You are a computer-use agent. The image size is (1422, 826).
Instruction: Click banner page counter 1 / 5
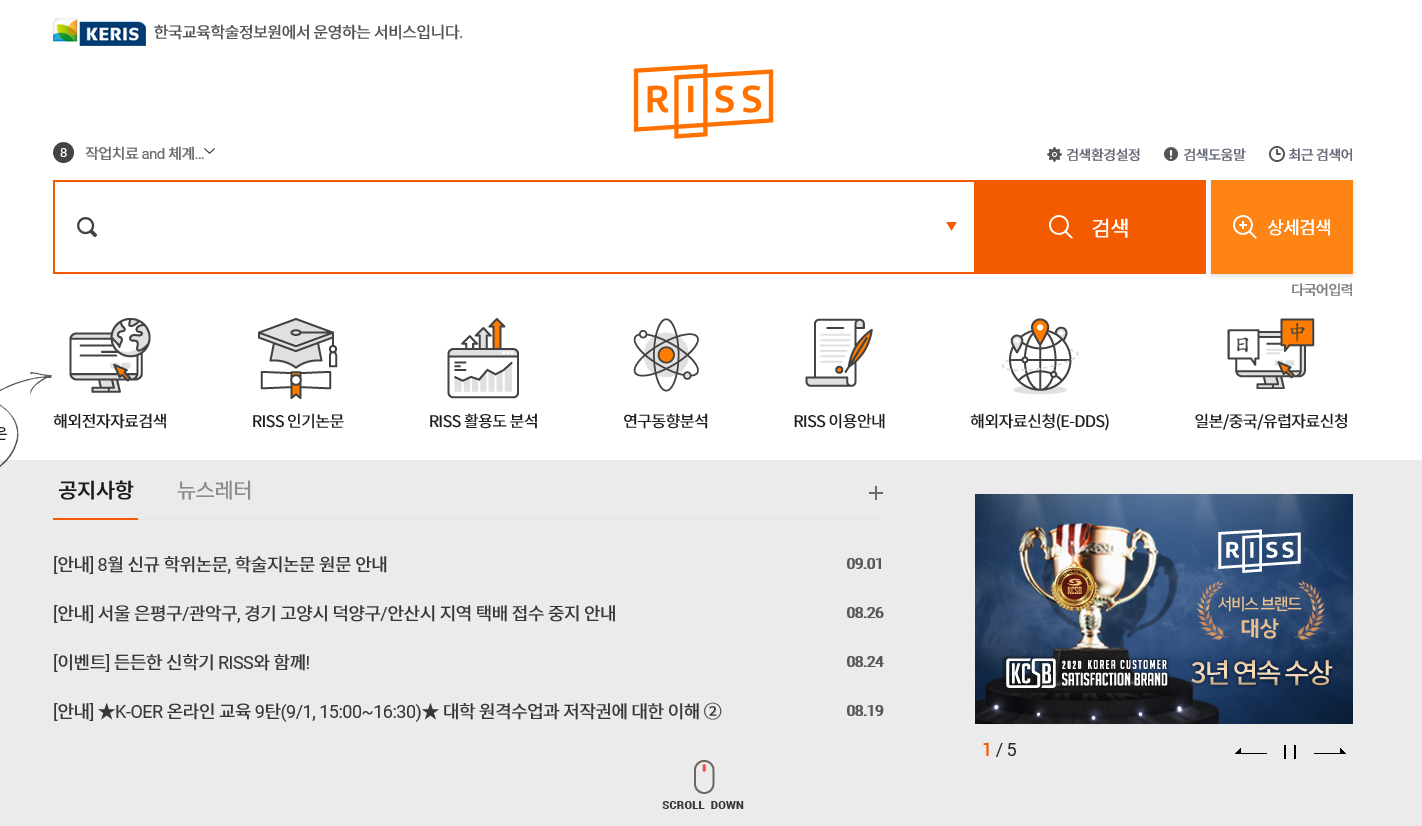(x=999, y=750)
